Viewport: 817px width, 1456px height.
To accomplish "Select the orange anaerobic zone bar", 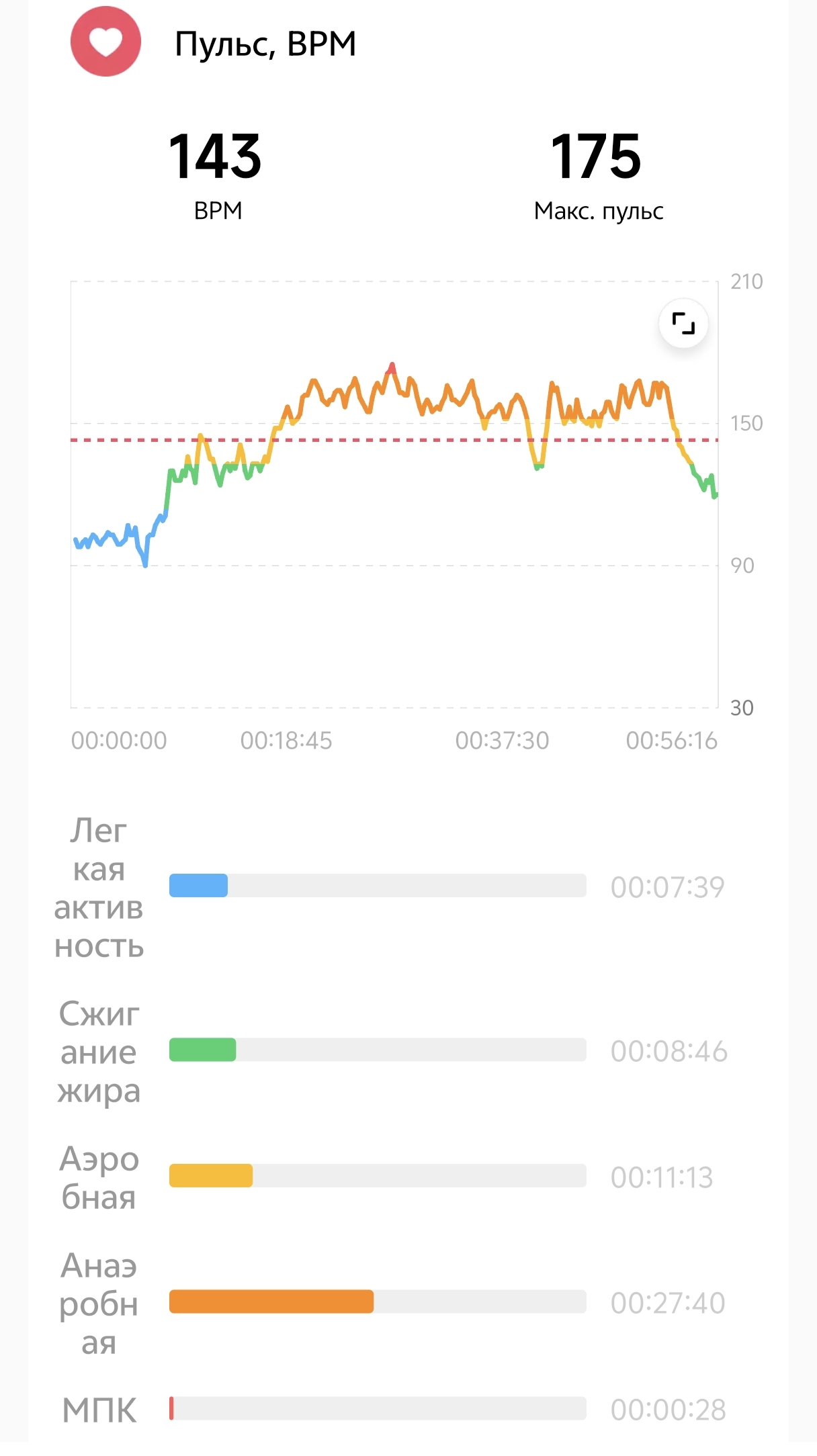I will click(x=378, y=1302).
